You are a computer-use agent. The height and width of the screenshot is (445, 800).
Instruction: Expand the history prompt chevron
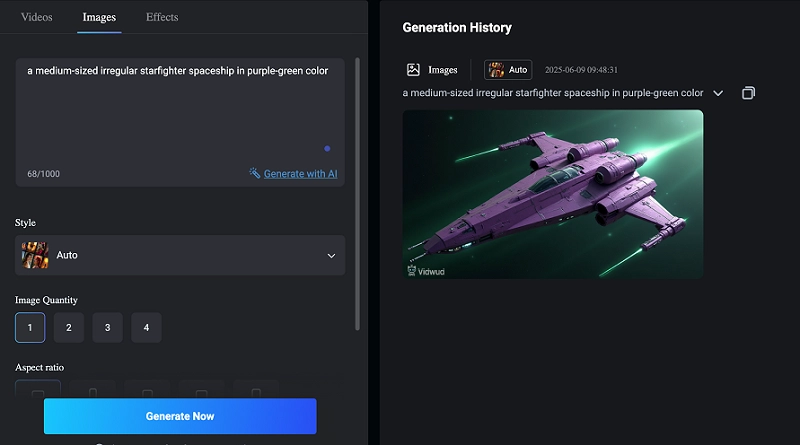point(718,93)
